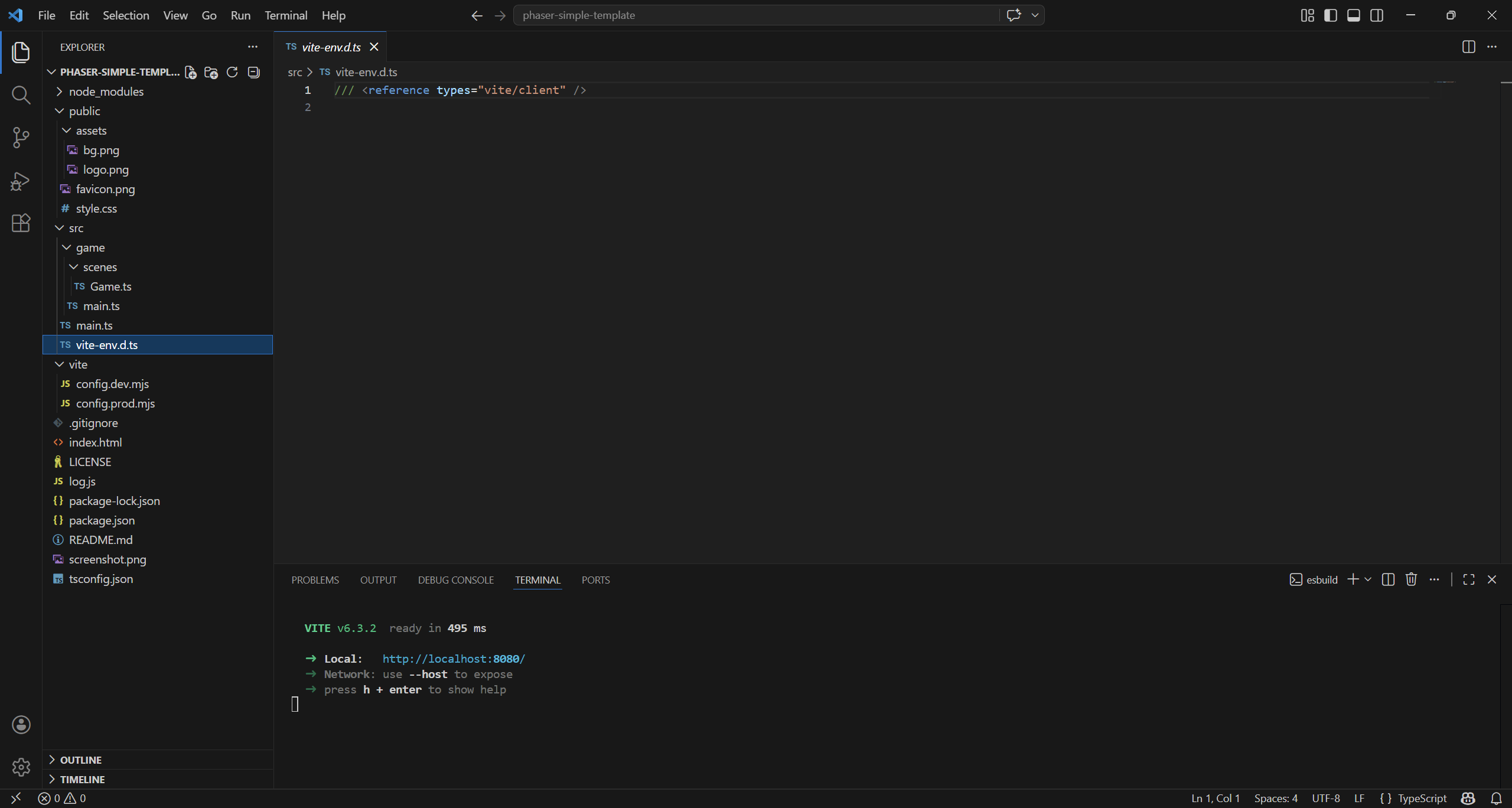Collapse all folders in Explorer
Screen dimensions: 1512x808
pos(253,72)
